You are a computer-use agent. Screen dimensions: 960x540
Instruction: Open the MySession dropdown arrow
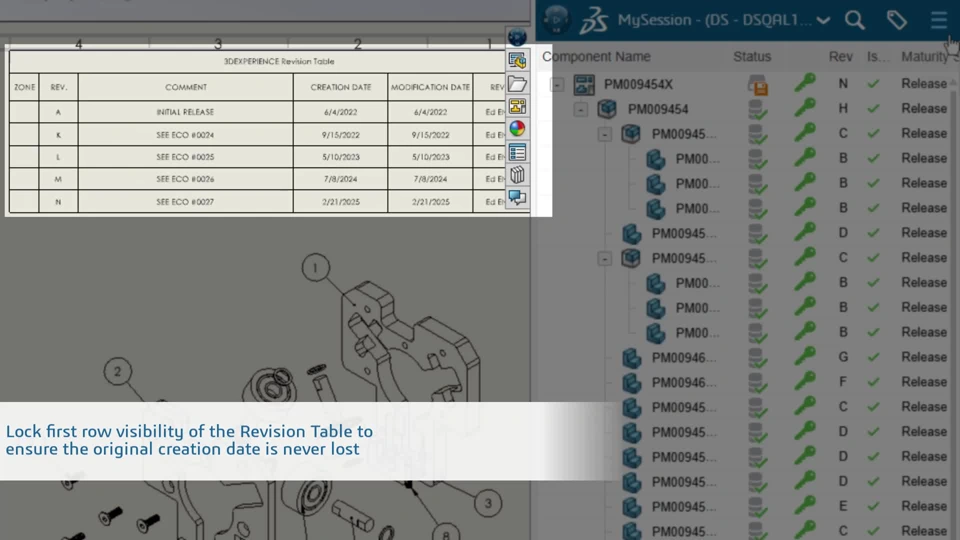click(823, 21)
